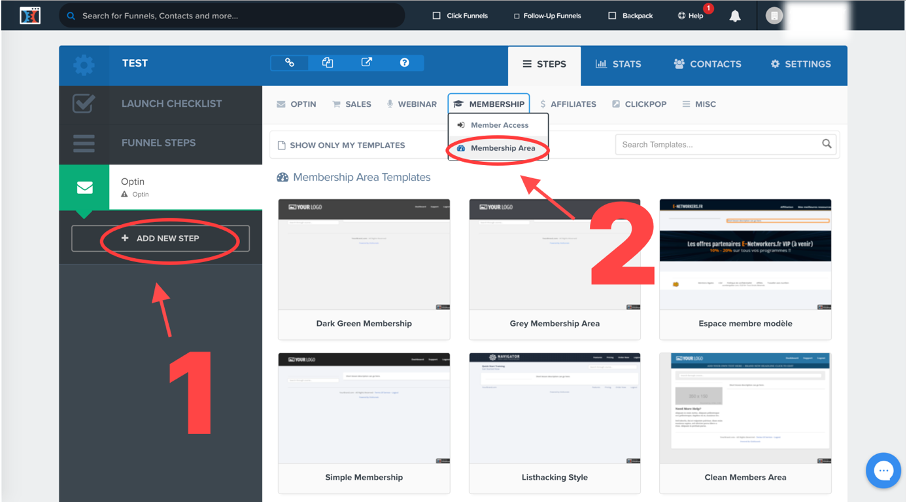The image size is (906, 502).
Task: Toggle Show Only My Templates
Action: point(341,145)
